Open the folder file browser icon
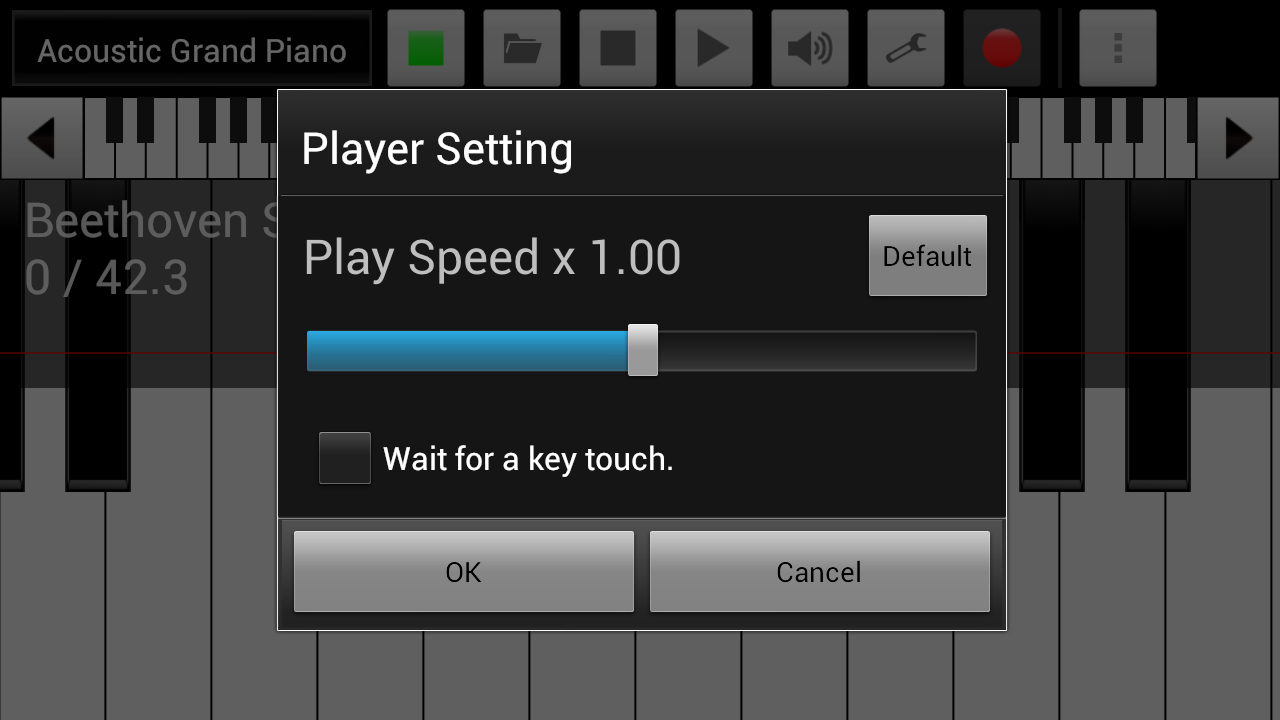1280x720 pixels. coord(522,48)
